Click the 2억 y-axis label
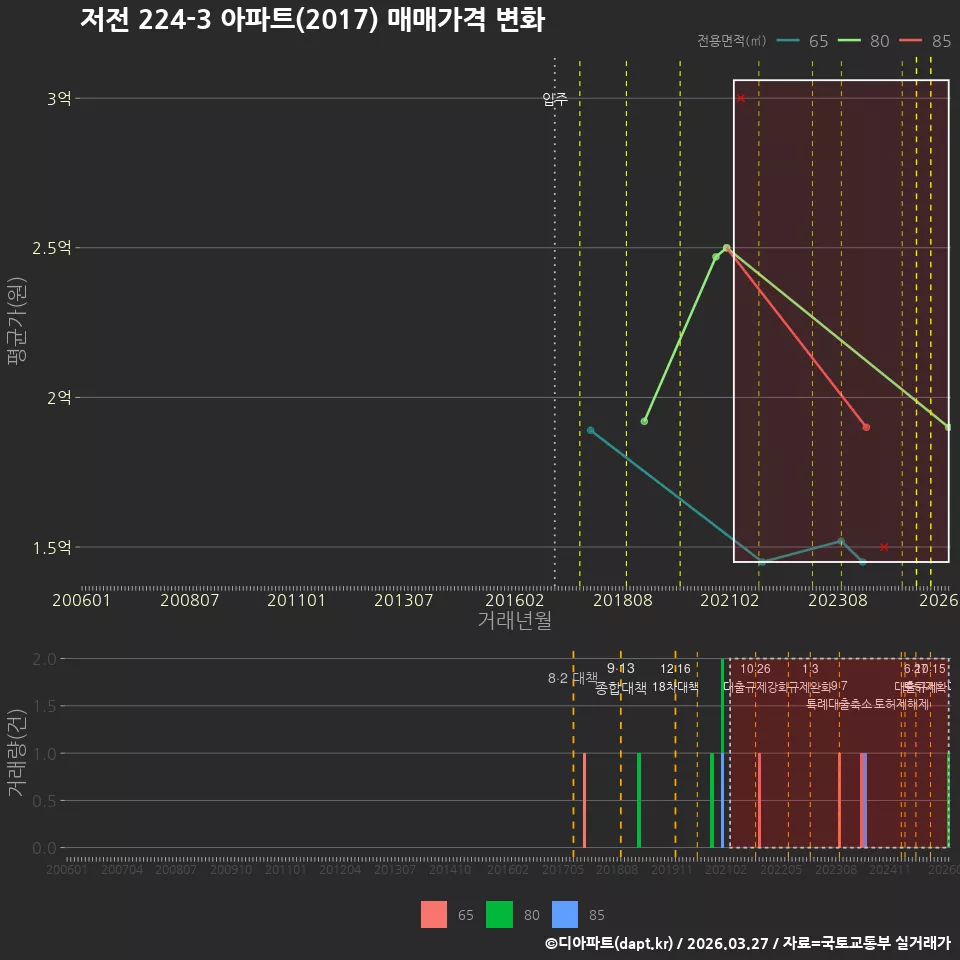This screenshot has width=960, height=960. (59, 398)
